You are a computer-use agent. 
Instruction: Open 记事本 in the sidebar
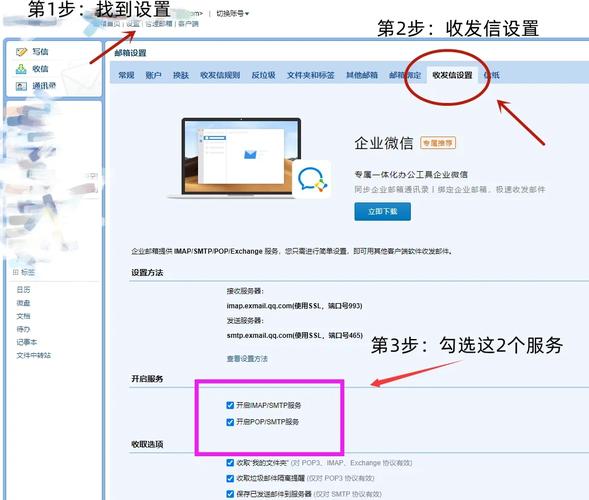tap(27, 342)
